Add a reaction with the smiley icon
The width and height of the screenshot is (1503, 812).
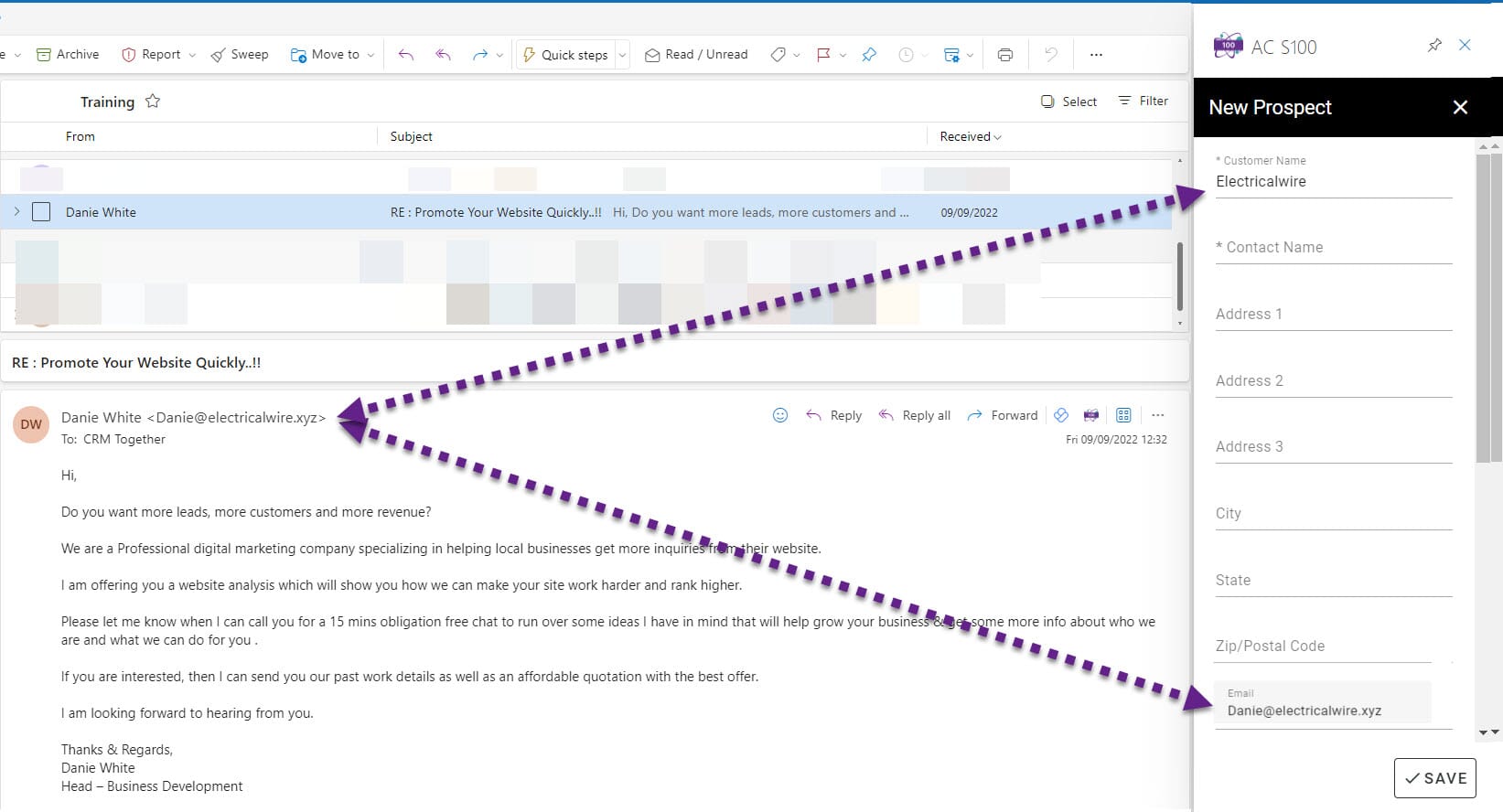780,415
